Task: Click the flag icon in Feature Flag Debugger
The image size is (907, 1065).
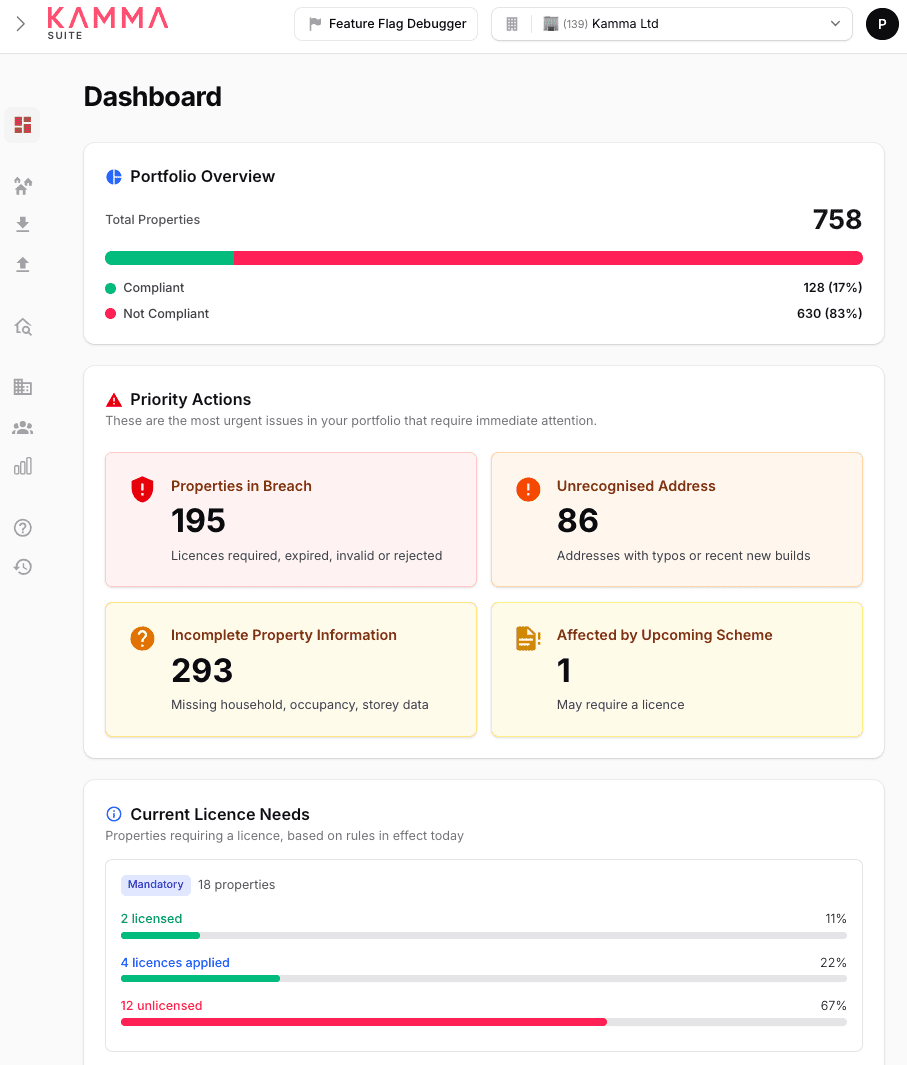Action: [x=315, y=24]
